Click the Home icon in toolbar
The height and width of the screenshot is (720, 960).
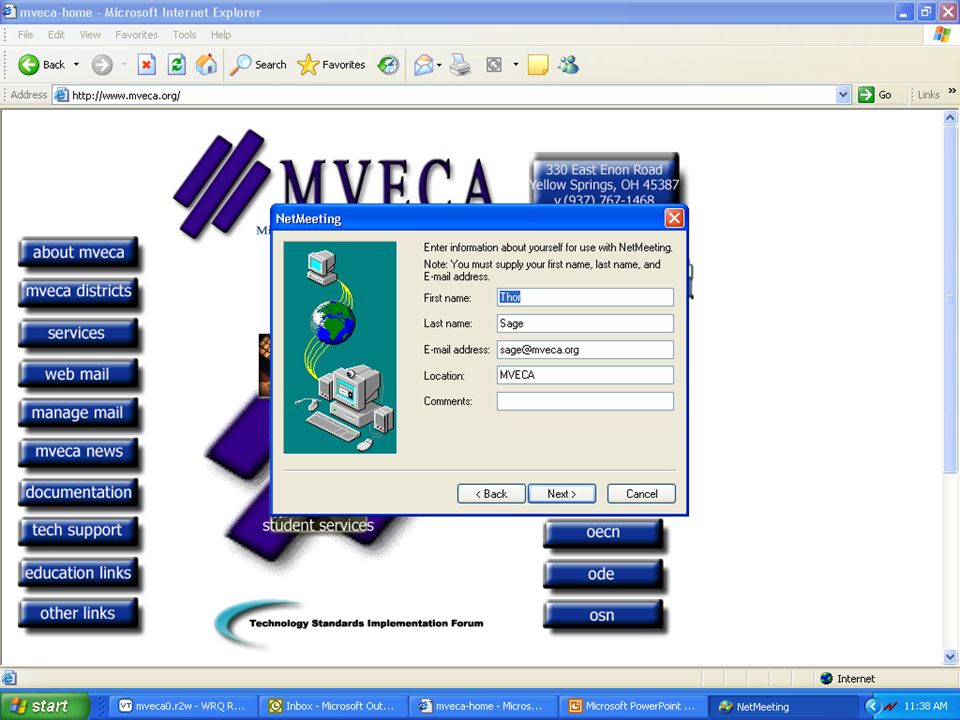[x=206, y=64]
